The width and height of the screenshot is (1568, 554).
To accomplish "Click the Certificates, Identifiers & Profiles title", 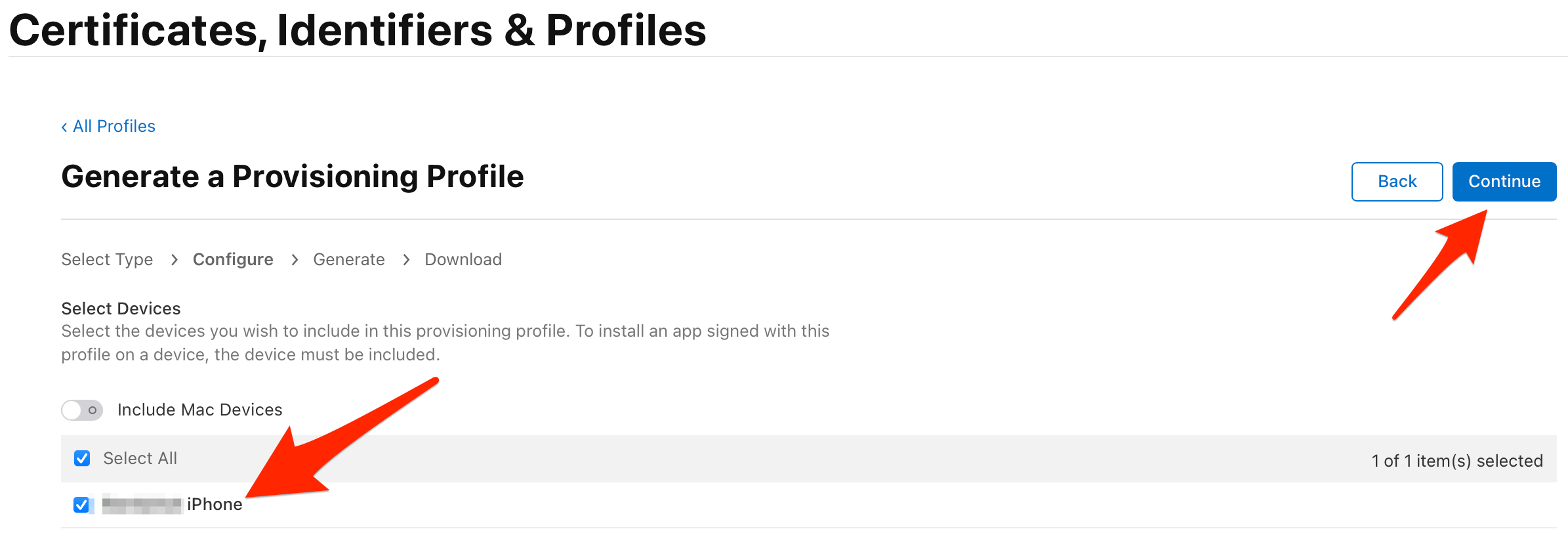I will [x=358, y=30].
